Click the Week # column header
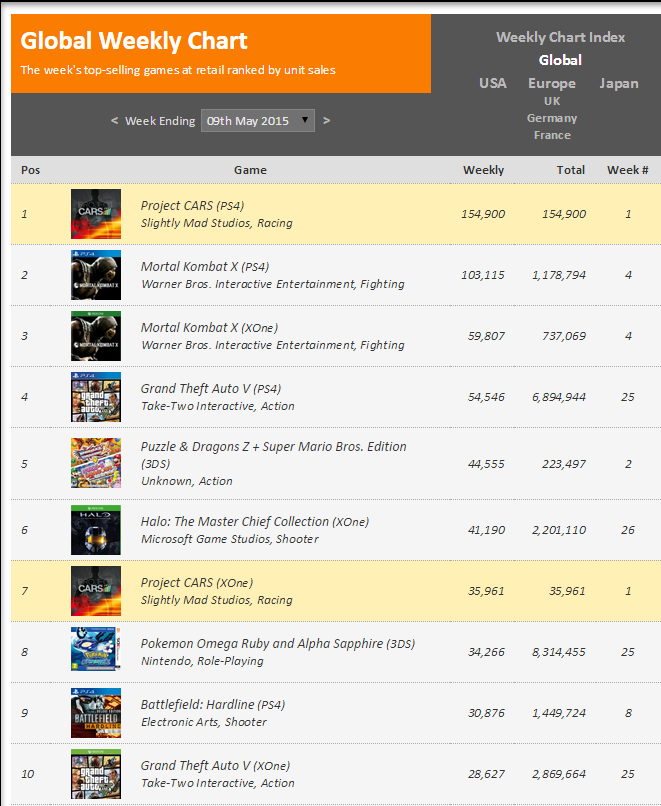Viewport: 661px width, 806px height. [x=628, y=170]
